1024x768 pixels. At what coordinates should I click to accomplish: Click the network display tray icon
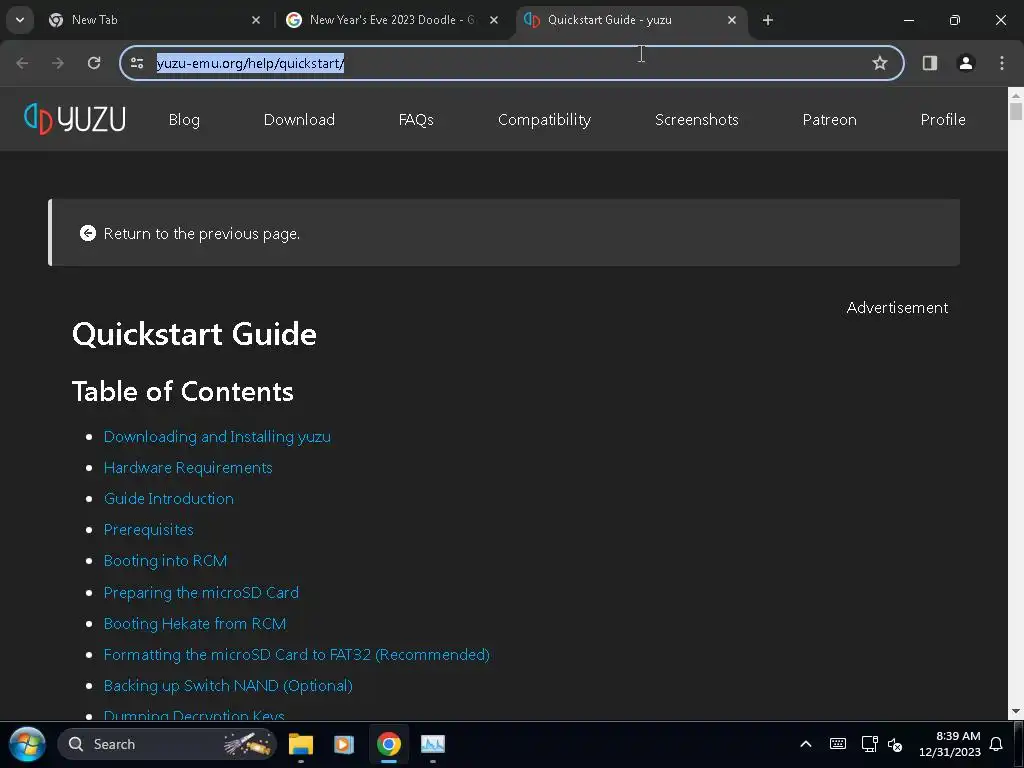coord(869,744)
